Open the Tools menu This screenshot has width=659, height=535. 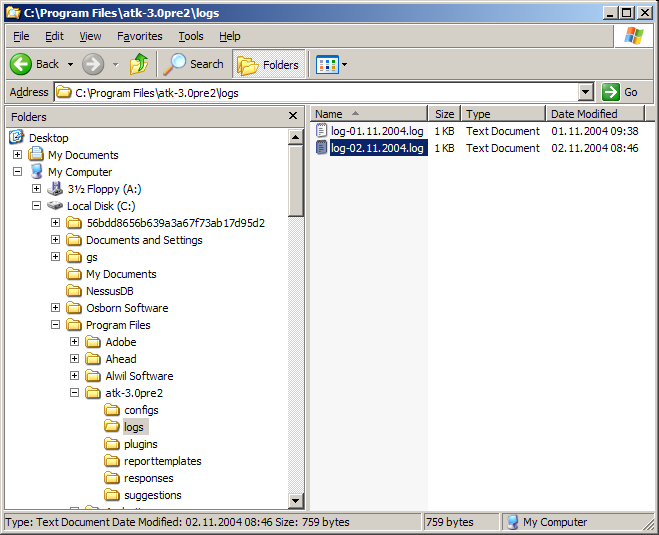tap(191, 37)
